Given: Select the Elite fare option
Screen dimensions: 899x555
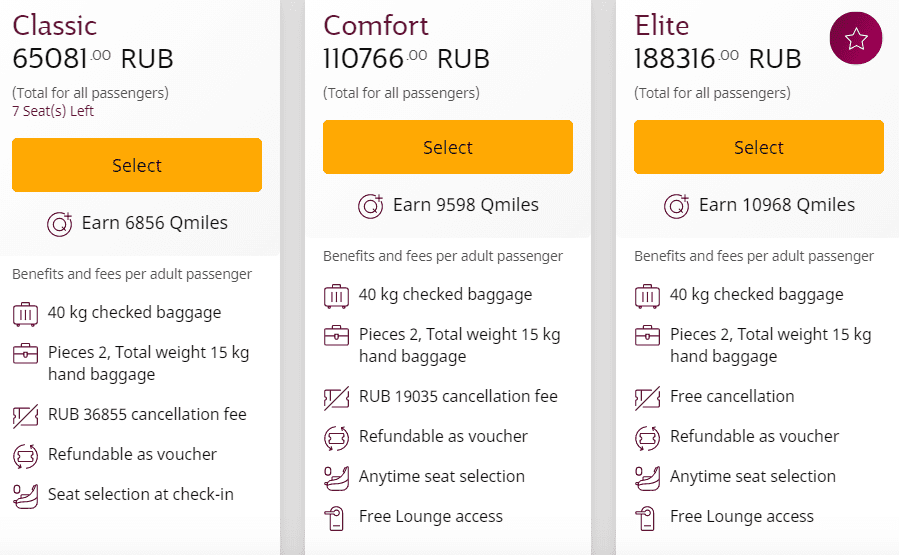Looking at the screenshot, I should tap(759, 147).
